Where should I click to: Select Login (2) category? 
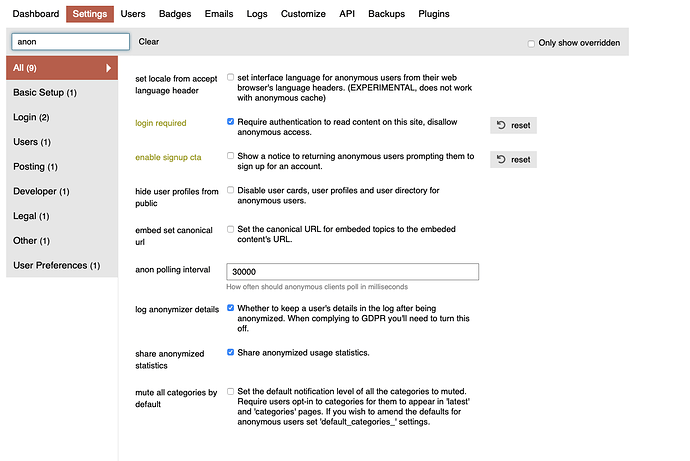pyautogui.click(x=62, y=117)
